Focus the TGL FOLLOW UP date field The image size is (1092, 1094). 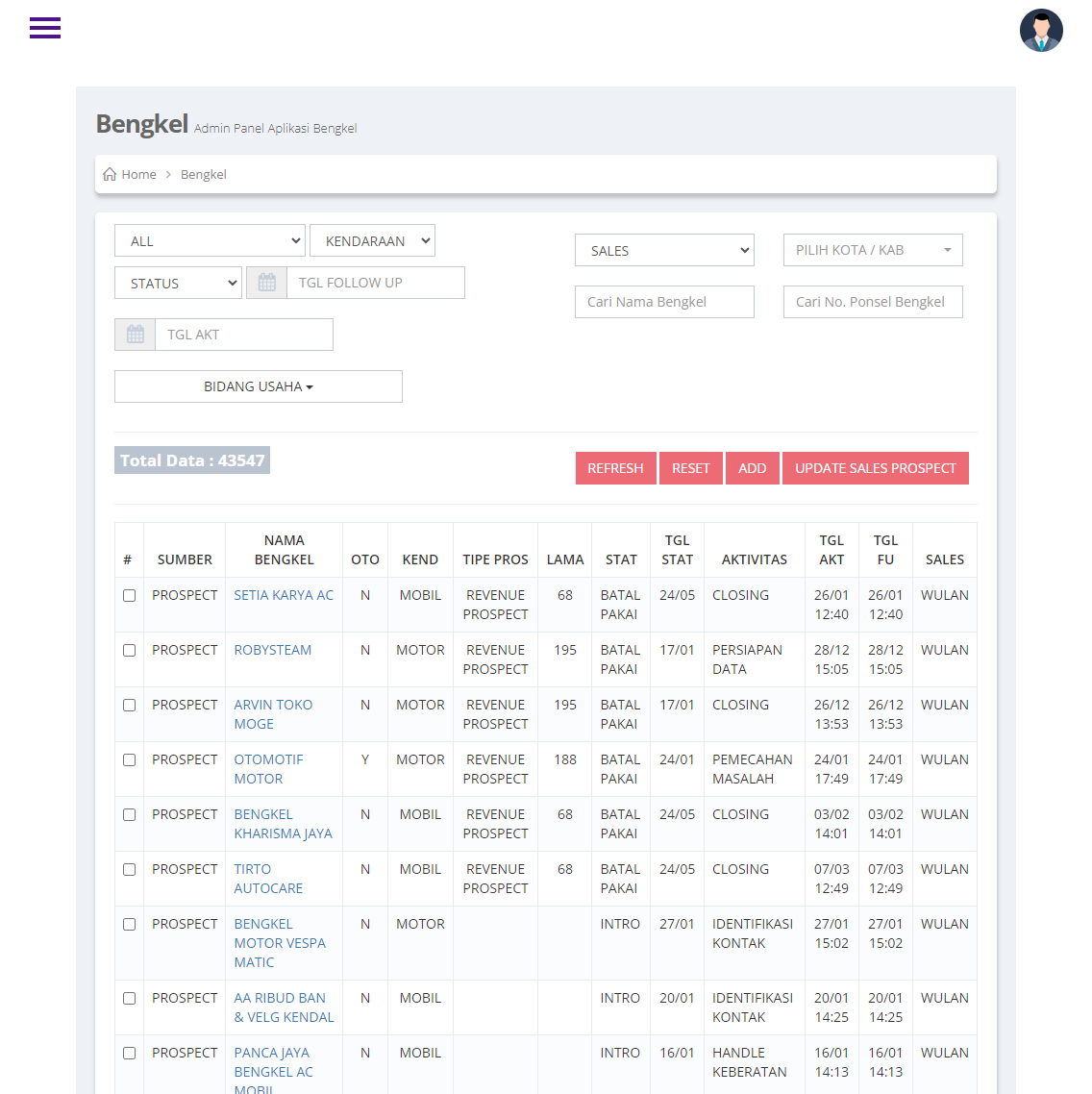click(x=376, y=283)
